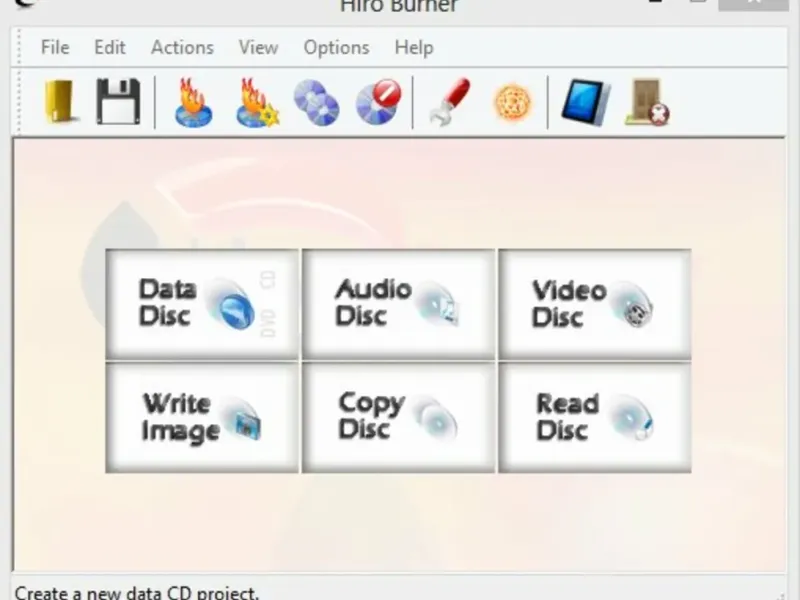Open the Help menu
Image resolution: width=800 pixels, height=600 pixels.
(414, 47)
